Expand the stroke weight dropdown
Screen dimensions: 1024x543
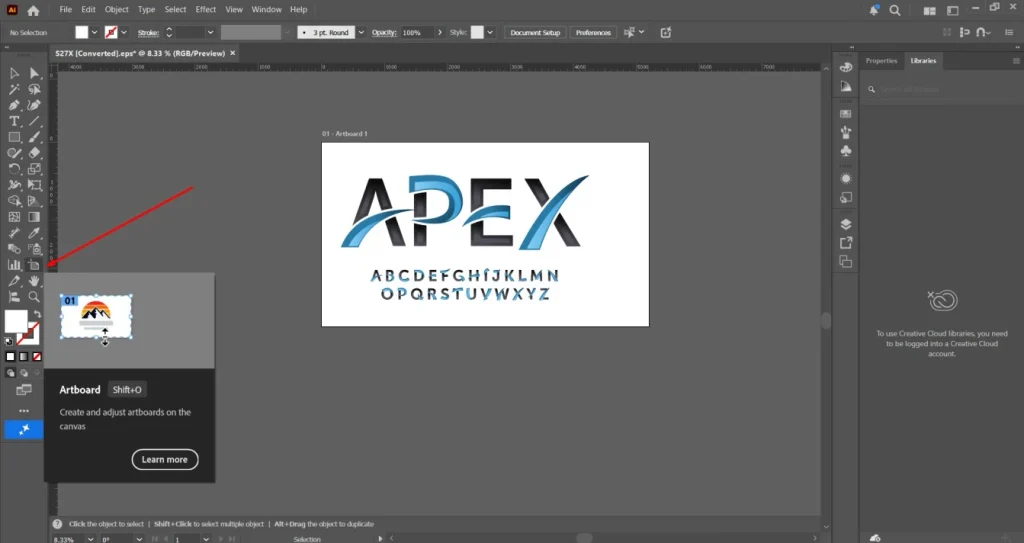[x=210, y=32]
